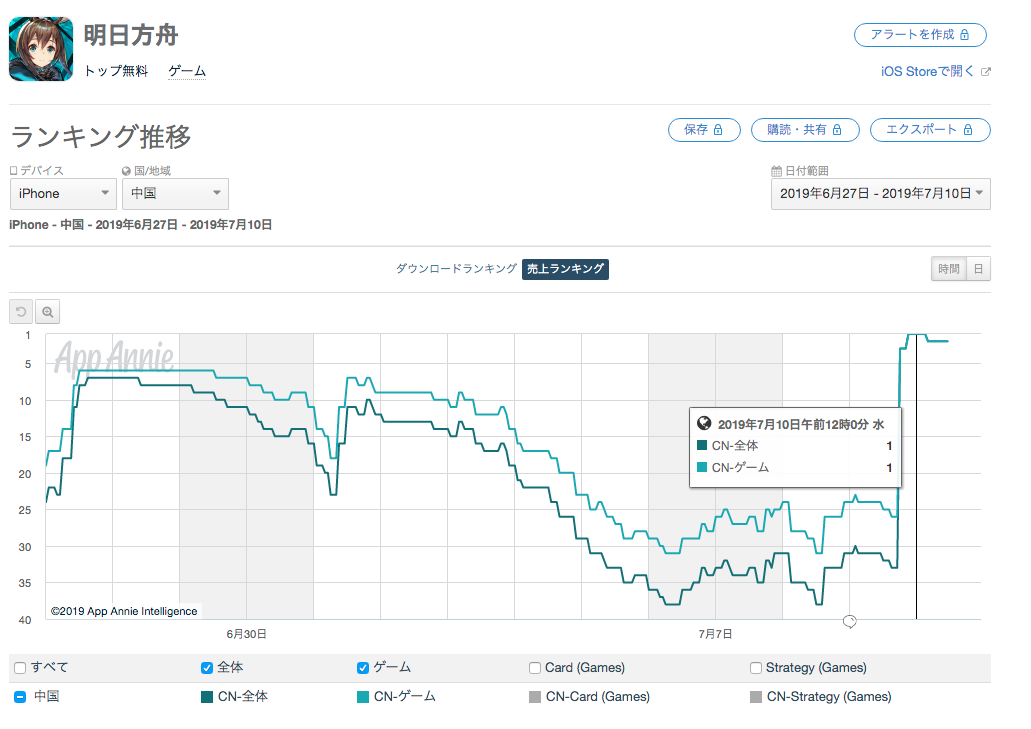Click the アラートを作成 button

click(x=920, y=35)
